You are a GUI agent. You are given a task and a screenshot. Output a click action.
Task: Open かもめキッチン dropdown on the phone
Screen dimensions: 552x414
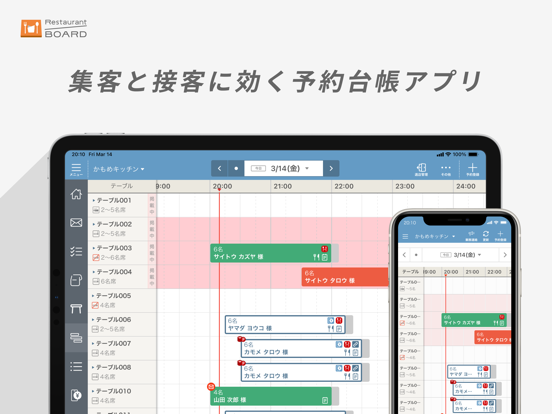435,236
